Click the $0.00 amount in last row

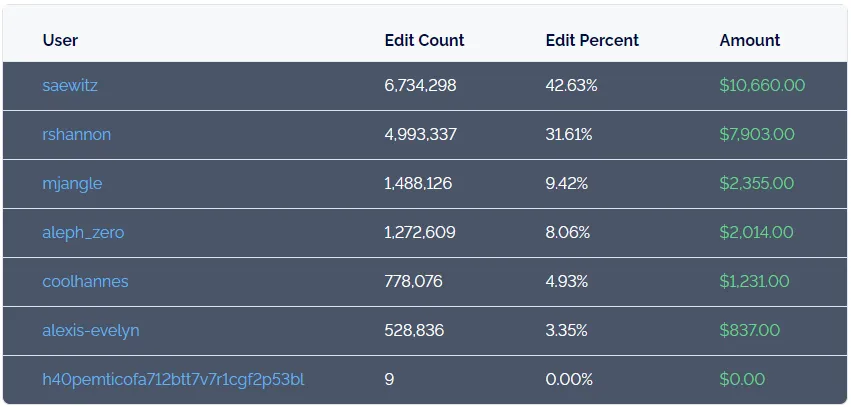point(742,380)
